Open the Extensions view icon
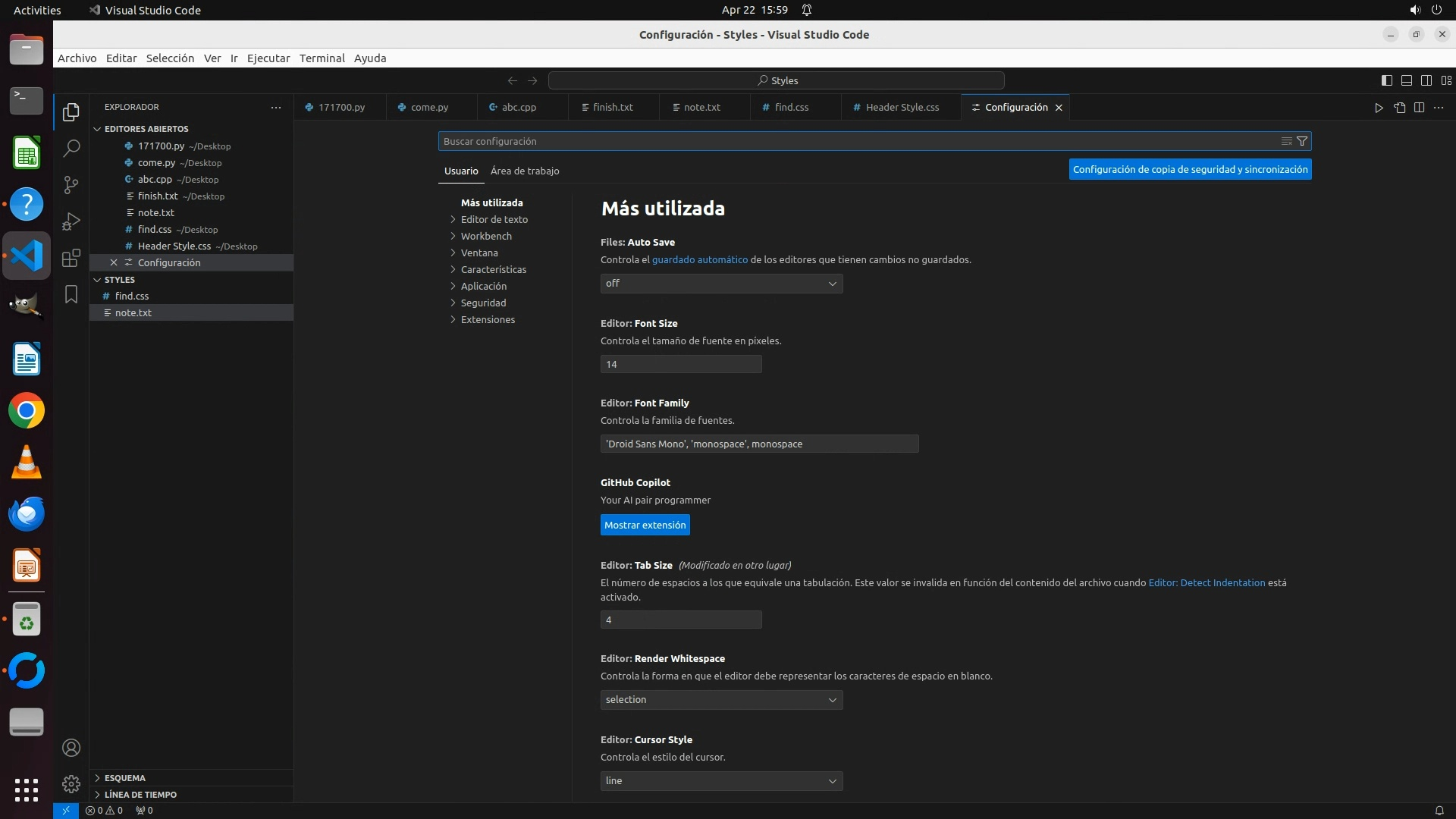The width and height of the screenshot is (1456, 819). pos(71,258)
